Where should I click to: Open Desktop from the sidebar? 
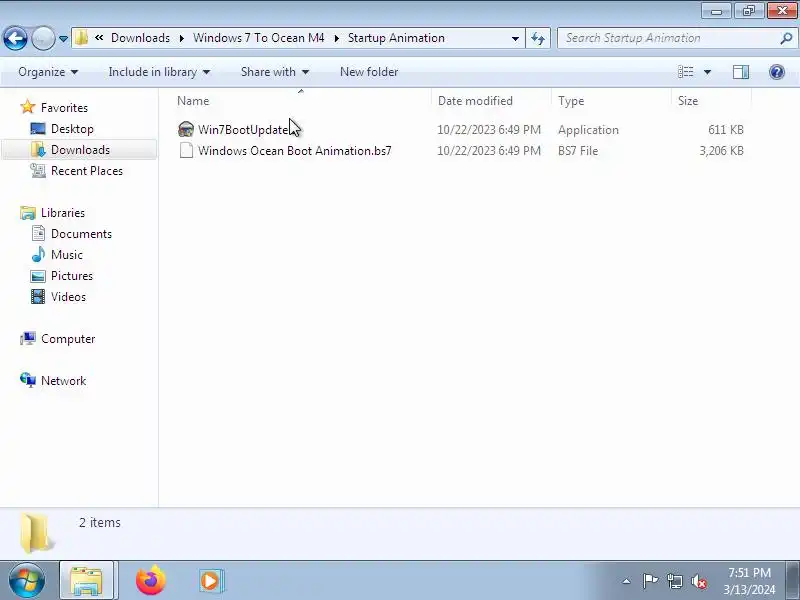pyautogui.click(x=72, y=129)
